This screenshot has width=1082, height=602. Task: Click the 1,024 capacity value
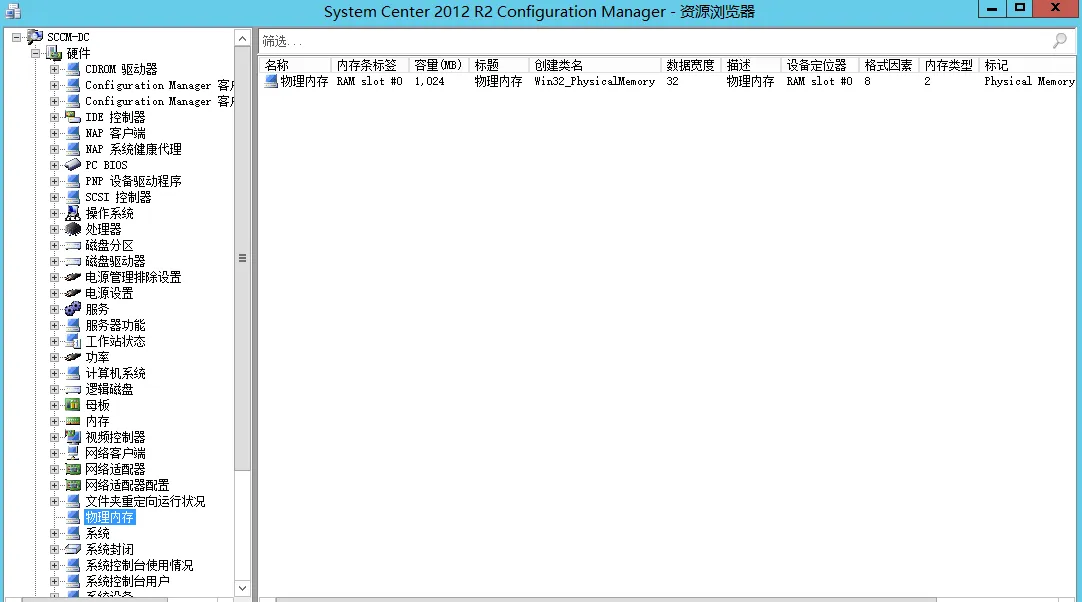(429, 81)
